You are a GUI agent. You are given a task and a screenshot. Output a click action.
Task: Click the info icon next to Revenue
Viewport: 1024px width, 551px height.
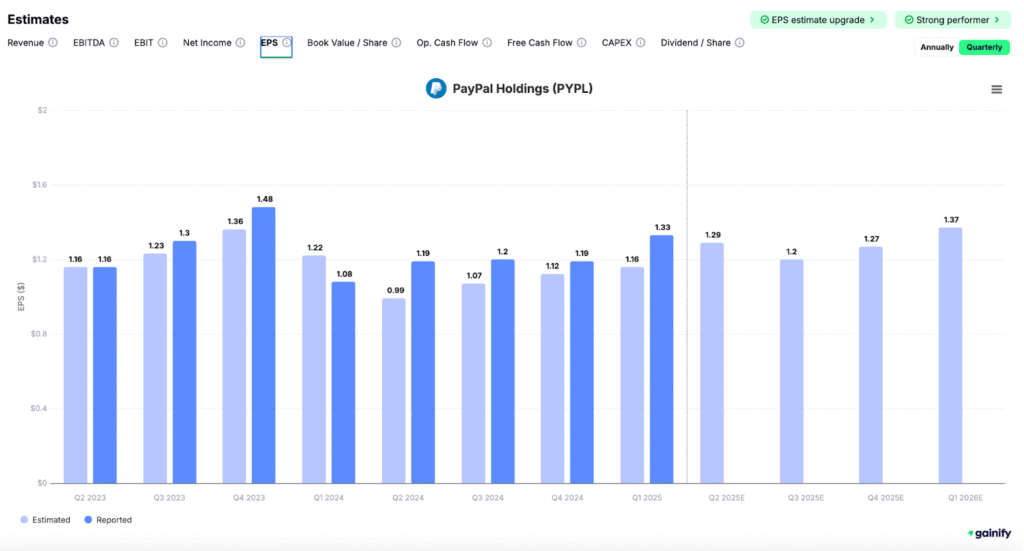click(x=53, y=43)
